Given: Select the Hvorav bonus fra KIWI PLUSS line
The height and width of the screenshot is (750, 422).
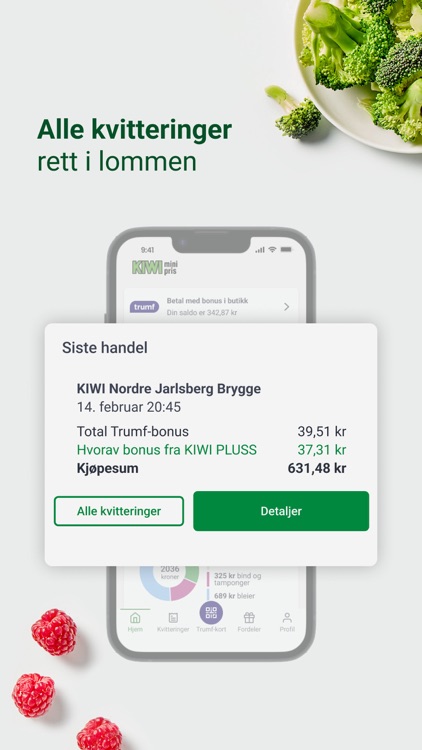Looking at the screenshot, I should (211, 450).
